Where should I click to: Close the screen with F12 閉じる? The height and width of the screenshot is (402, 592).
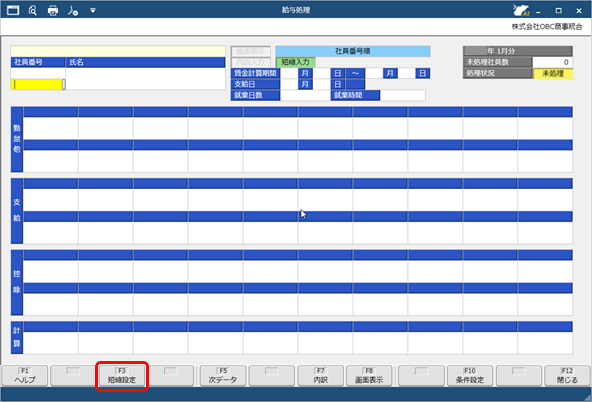click(567, 376)
